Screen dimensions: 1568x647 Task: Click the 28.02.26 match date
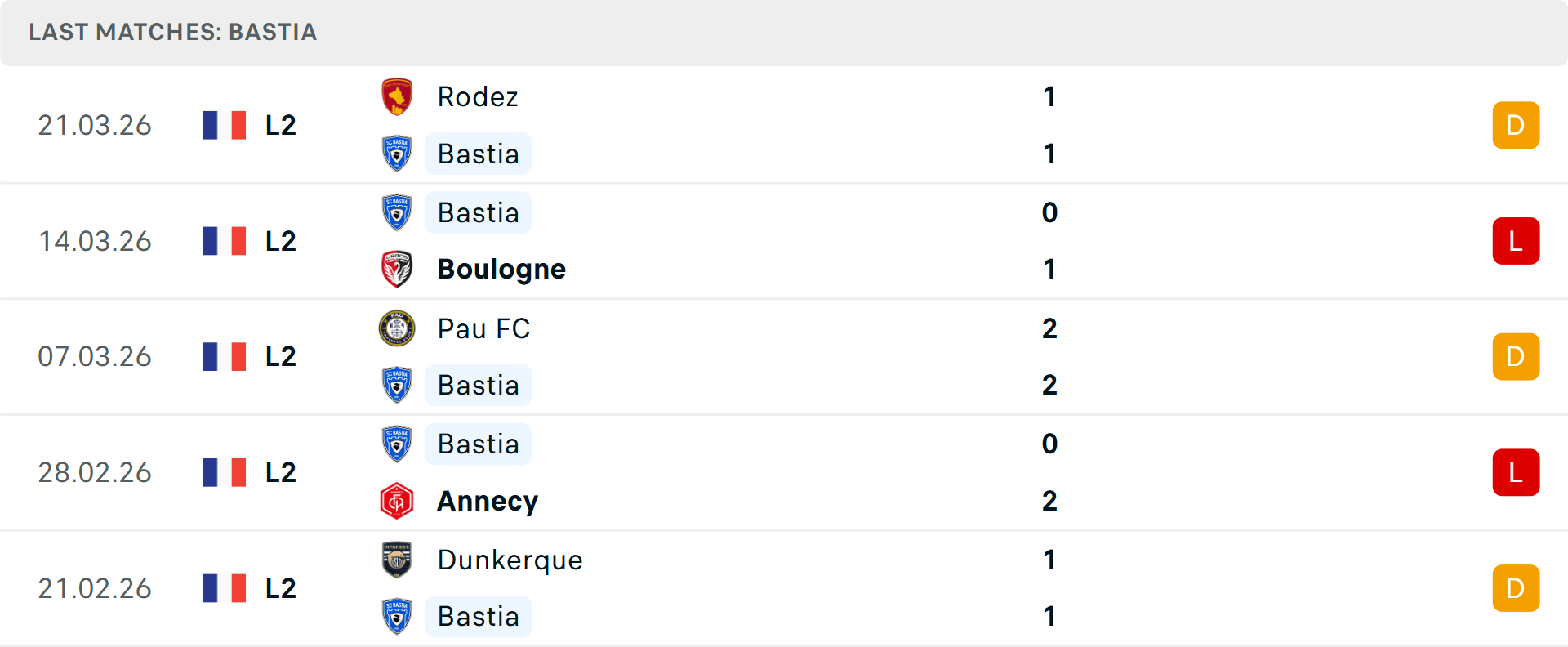95,472
